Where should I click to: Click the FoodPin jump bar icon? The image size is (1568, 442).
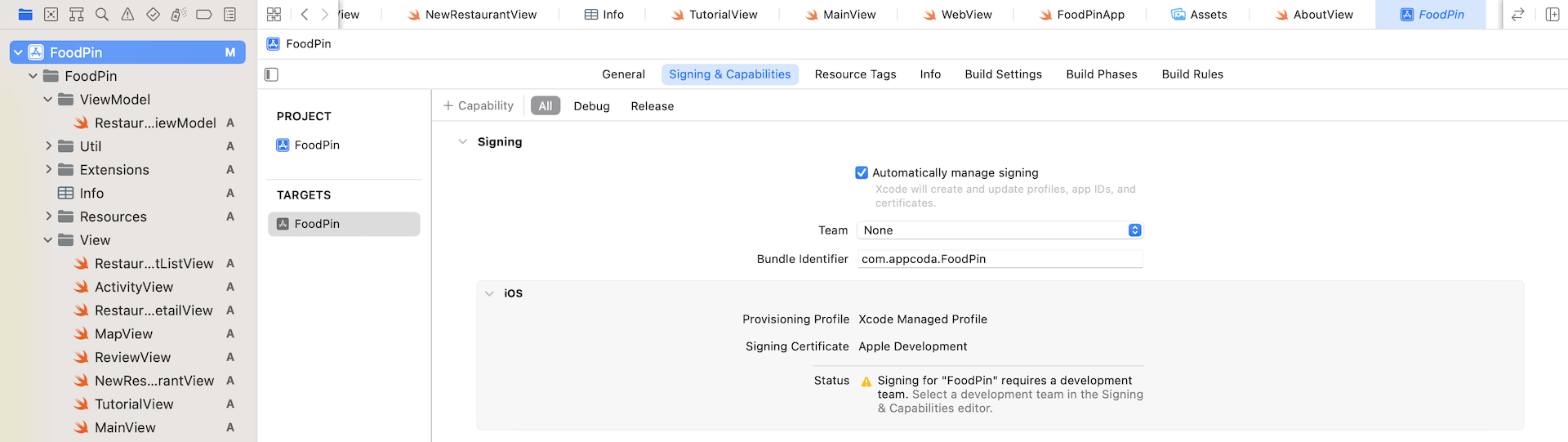(273, 44)
